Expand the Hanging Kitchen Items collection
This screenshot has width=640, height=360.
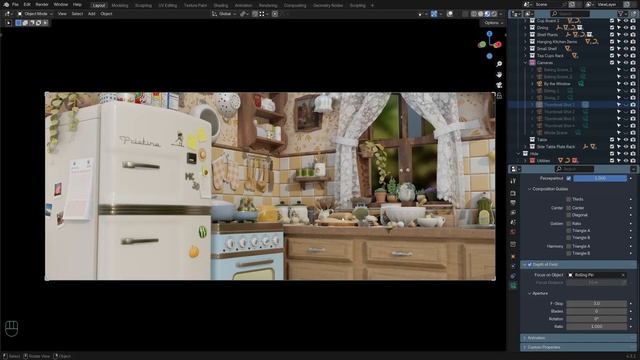point(526,42)
